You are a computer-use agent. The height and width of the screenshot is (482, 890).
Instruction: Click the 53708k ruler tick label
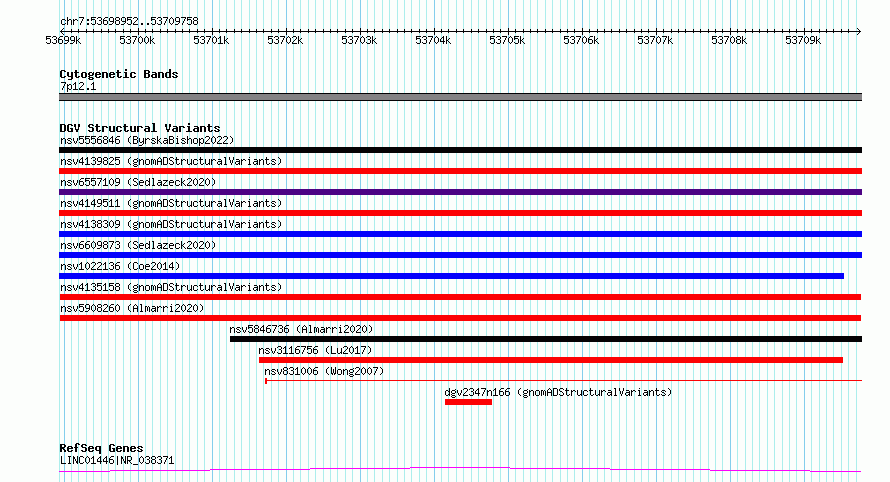[x=729, y=40]
